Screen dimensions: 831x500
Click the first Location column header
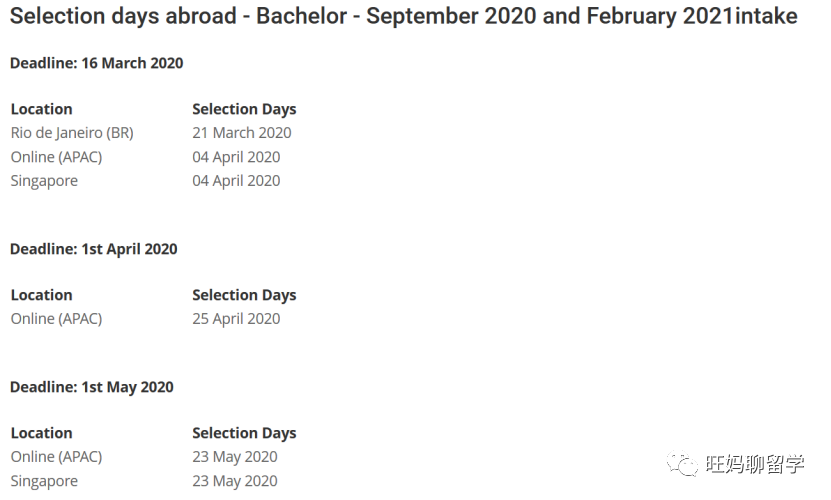tap(41, 109)
